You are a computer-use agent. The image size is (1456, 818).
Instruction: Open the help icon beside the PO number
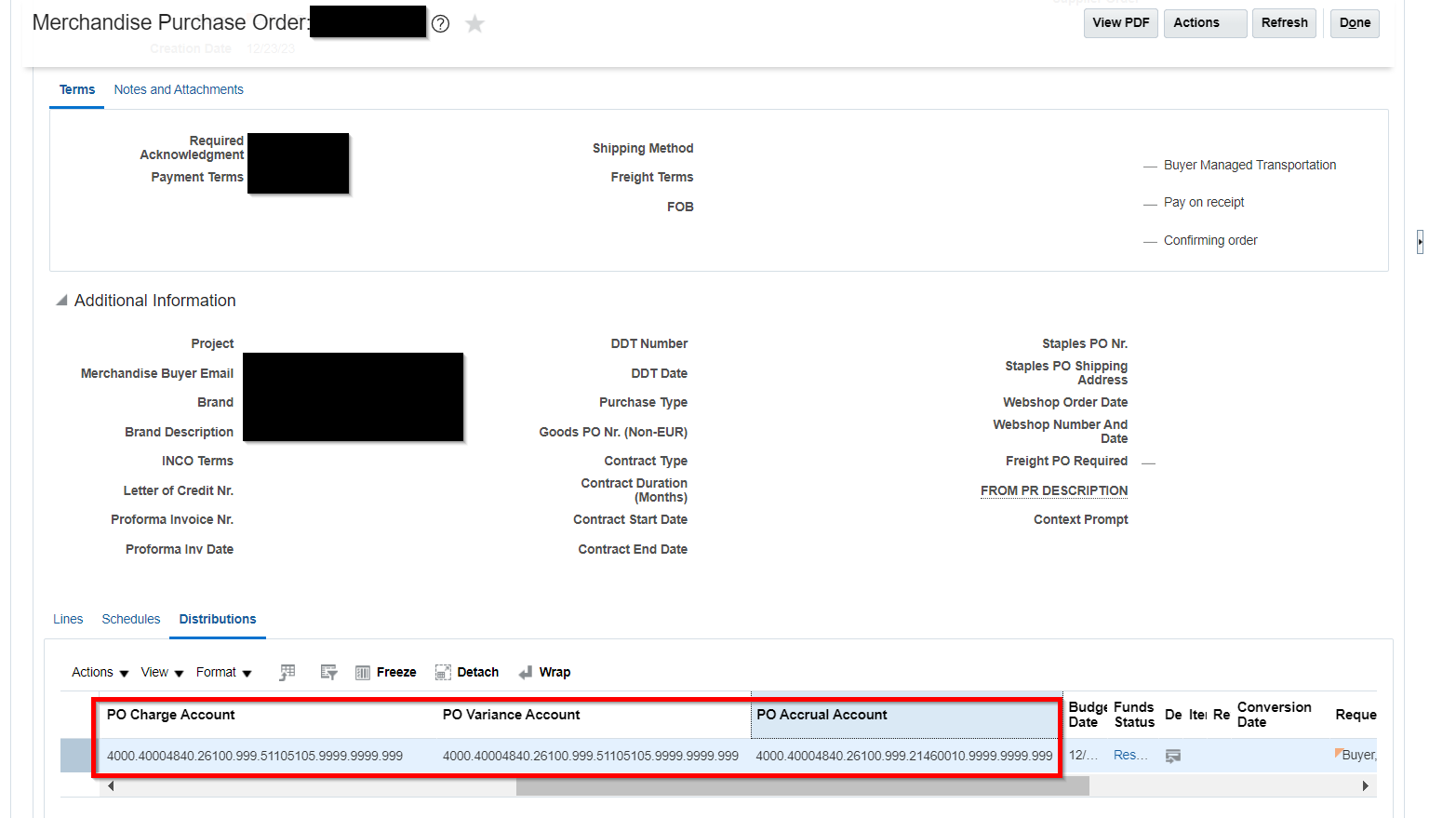440,23
